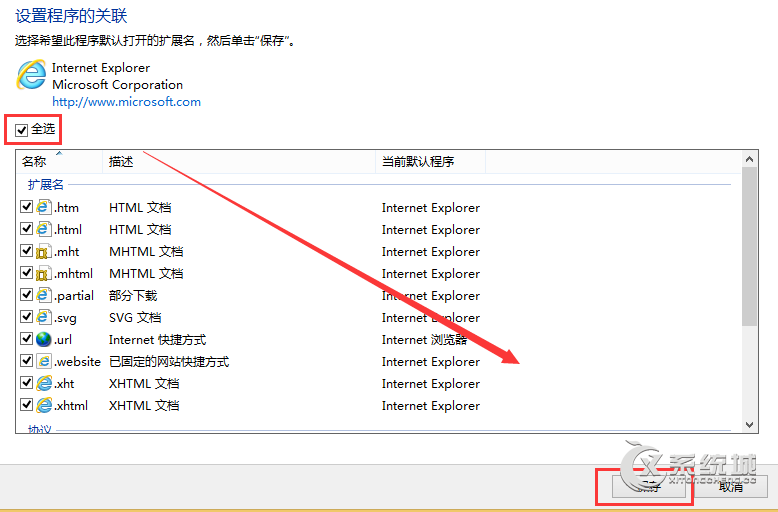Click the .website file type icon

(44, 361)
